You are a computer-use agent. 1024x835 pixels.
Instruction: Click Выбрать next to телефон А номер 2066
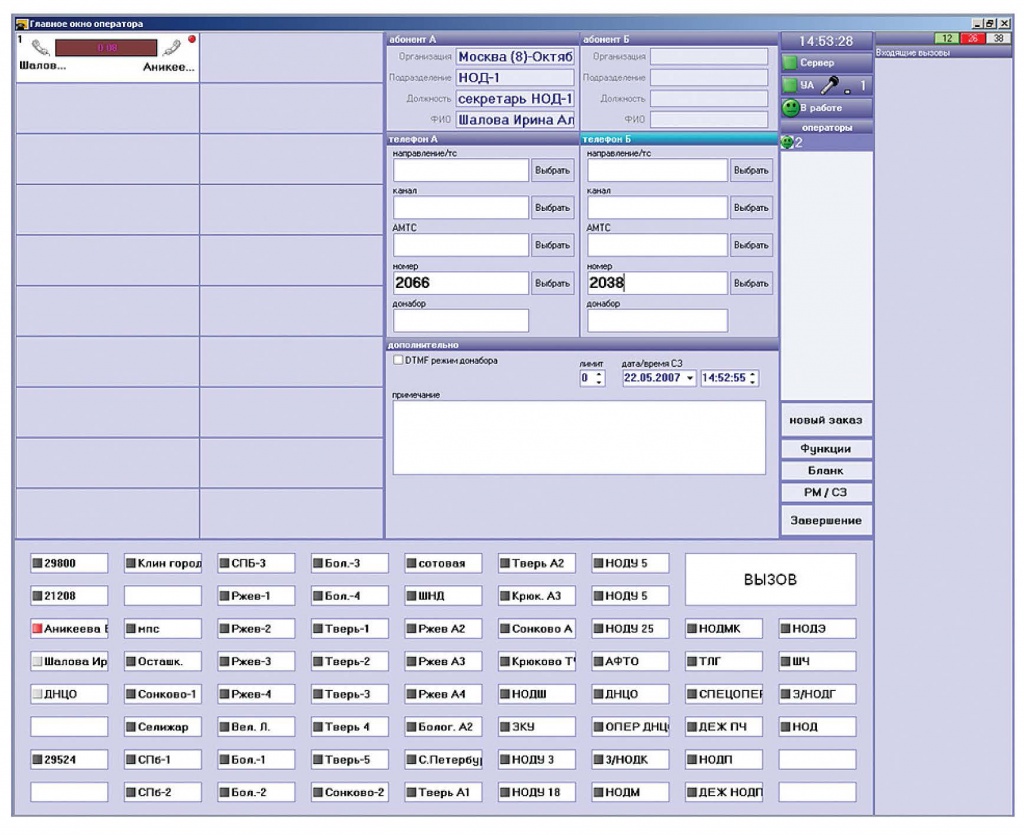coord(553,283)
